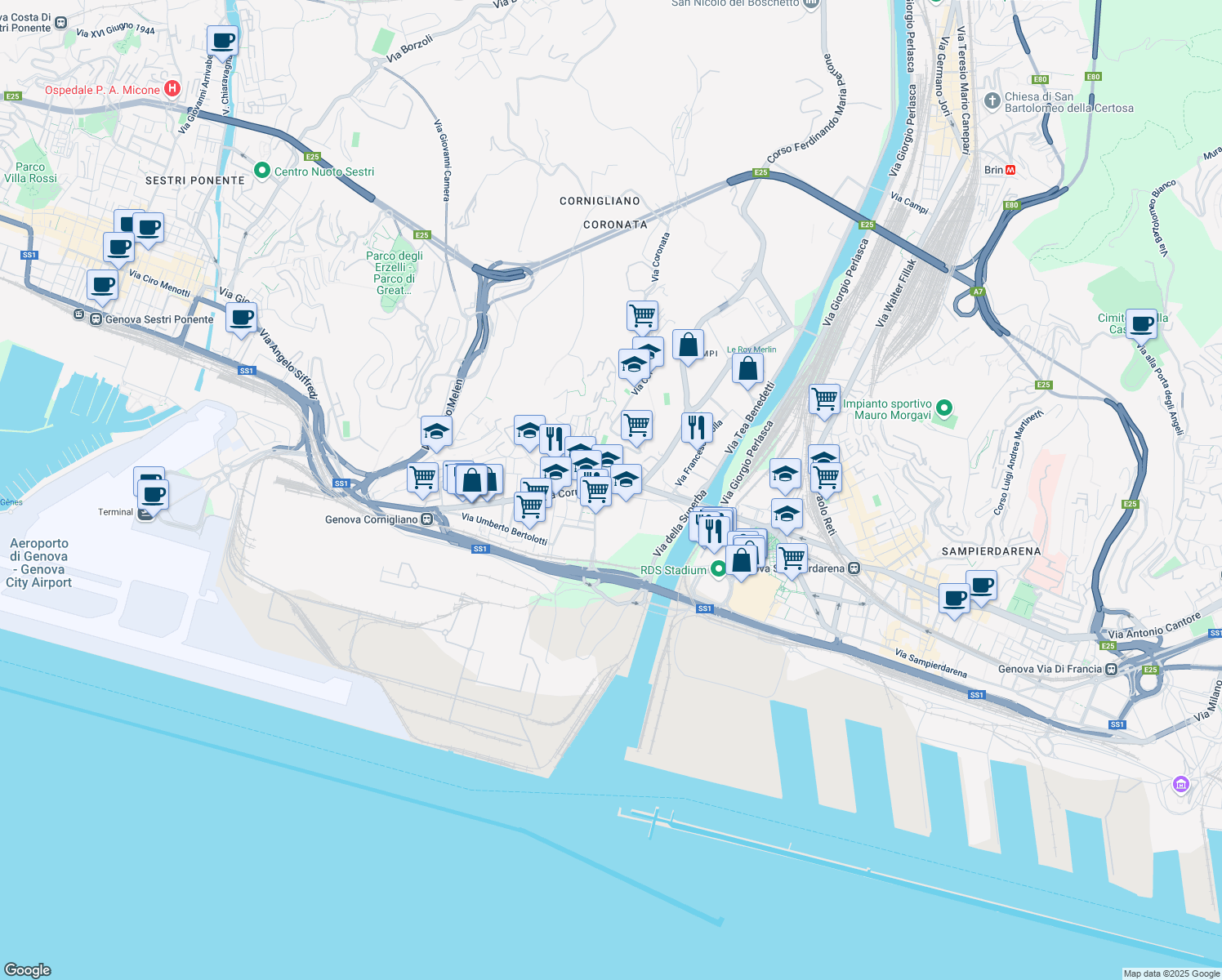Select the 'Via Antonio Cantore' street label
This screenshot has height=980, width=1222.
click(1154, 626)
